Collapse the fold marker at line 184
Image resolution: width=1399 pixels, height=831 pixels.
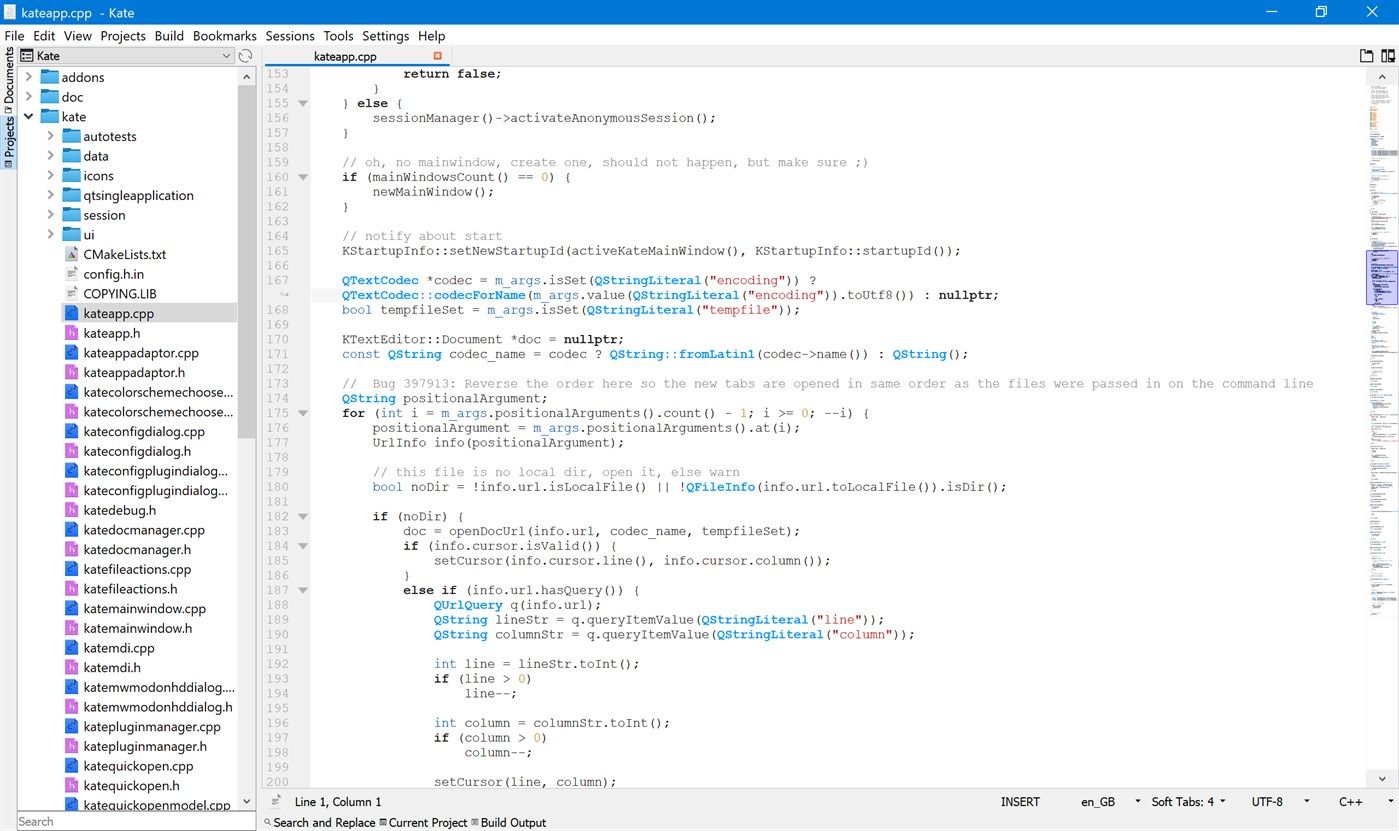[x=303, y=546]
